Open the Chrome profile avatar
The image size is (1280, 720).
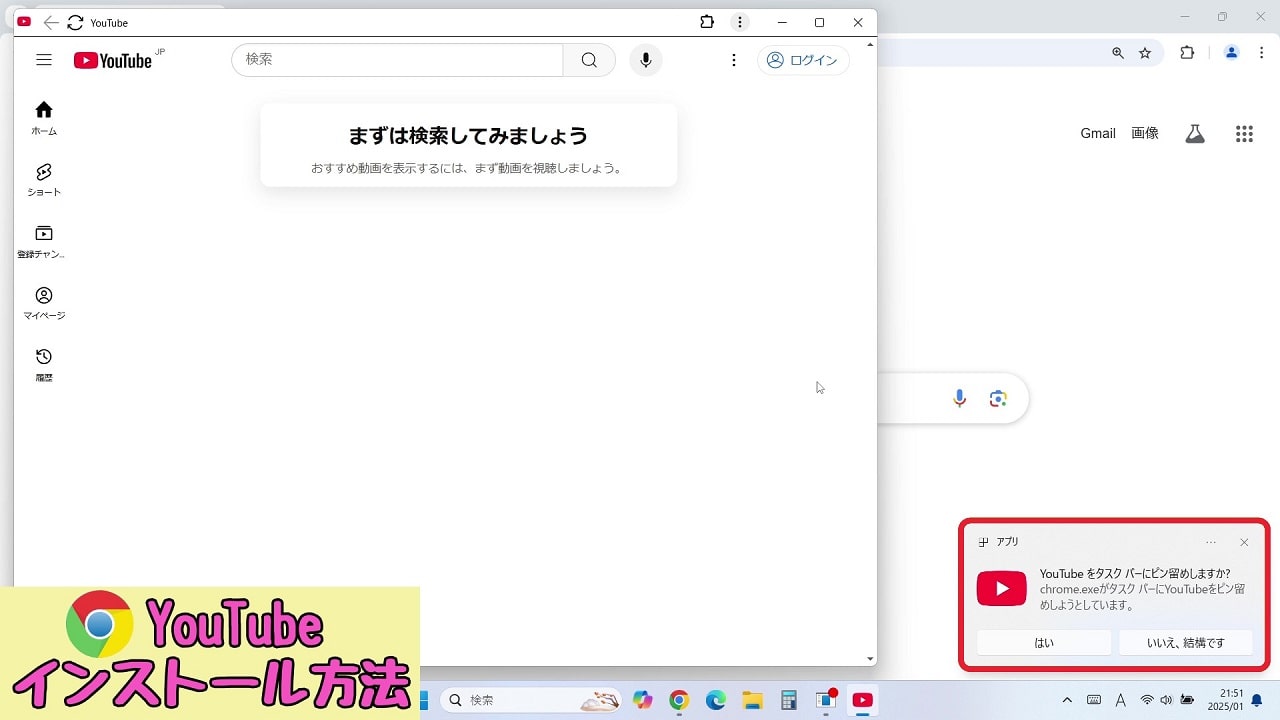[1232, 53]
